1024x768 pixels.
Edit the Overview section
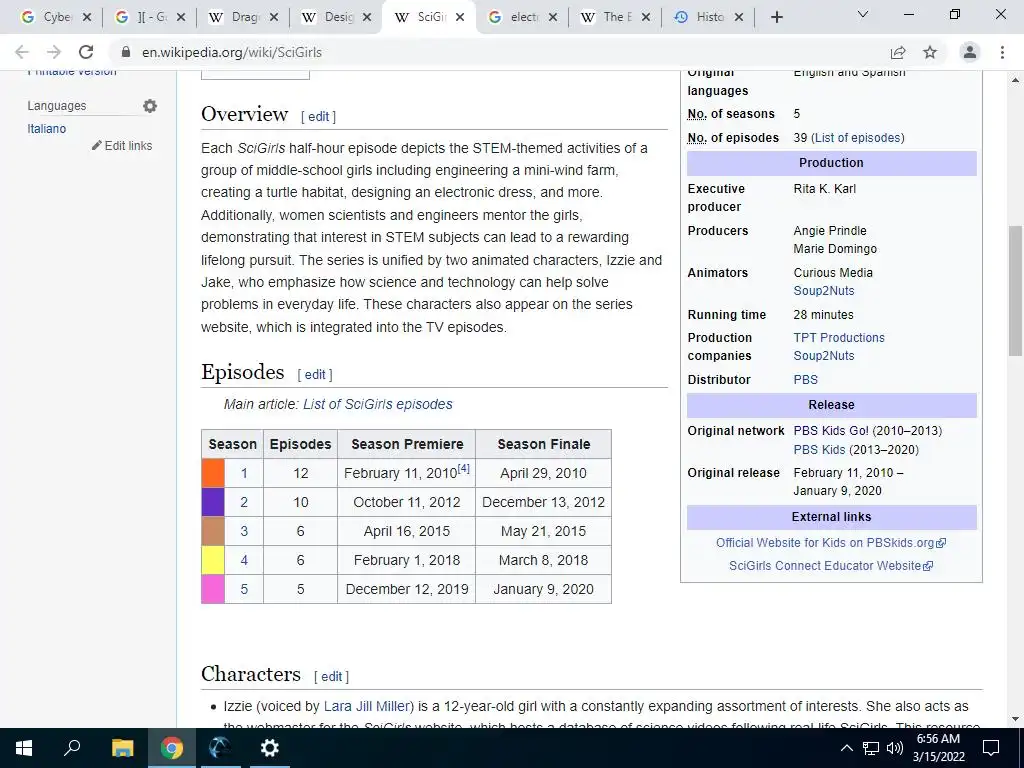[319, 116]
